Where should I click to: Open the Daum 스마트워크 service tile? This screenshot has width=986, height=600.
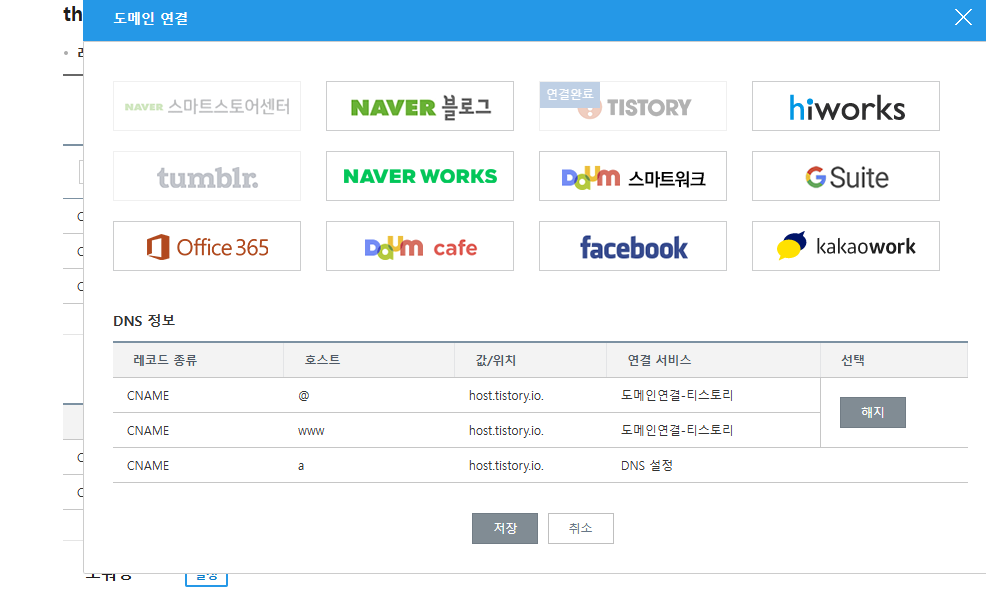633,176
